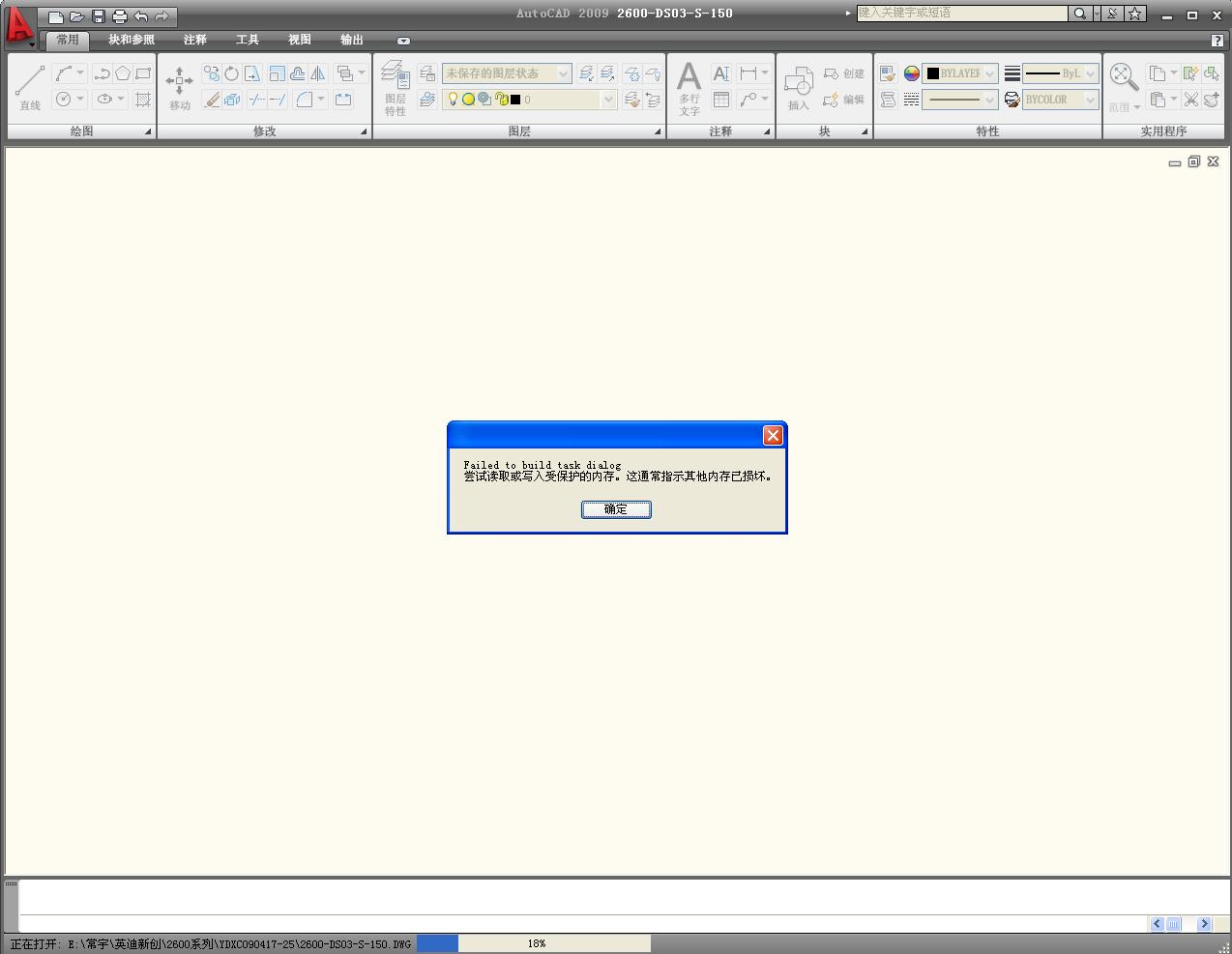The height and width of the screenshot is (954, 1232).
Task: Expand the 绘图 panel arrow
Action: 148,131
